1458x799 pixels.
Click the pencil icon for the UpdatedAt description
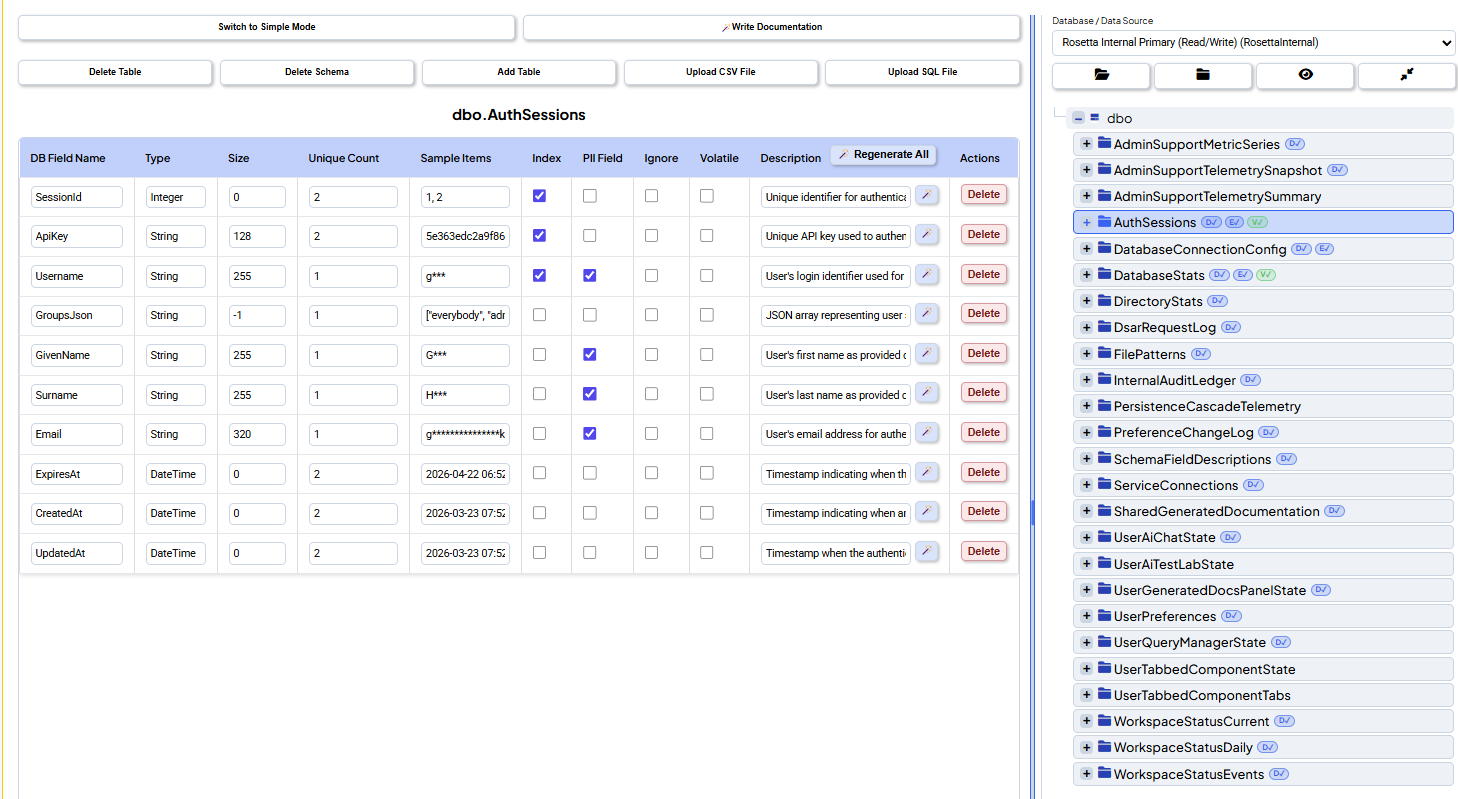coord(926,551)
